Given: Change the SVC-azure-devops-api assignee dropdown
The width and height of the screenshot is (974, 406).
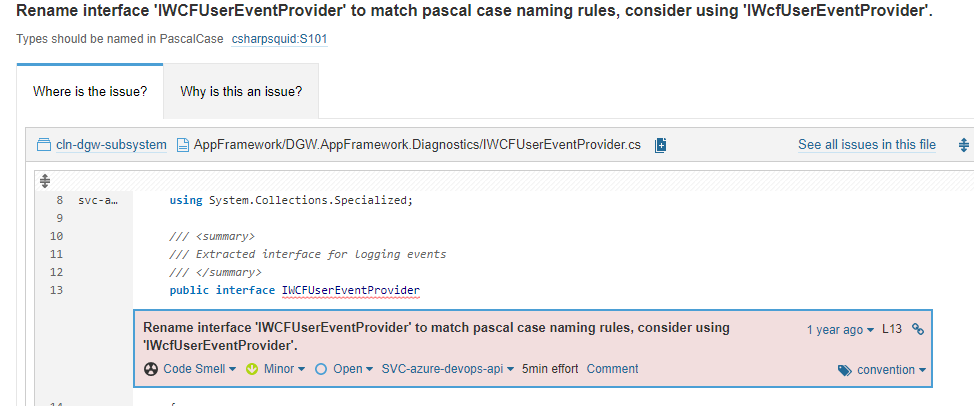Looking at the screenshot, I should pyautogui.click(x=448, y=369).
